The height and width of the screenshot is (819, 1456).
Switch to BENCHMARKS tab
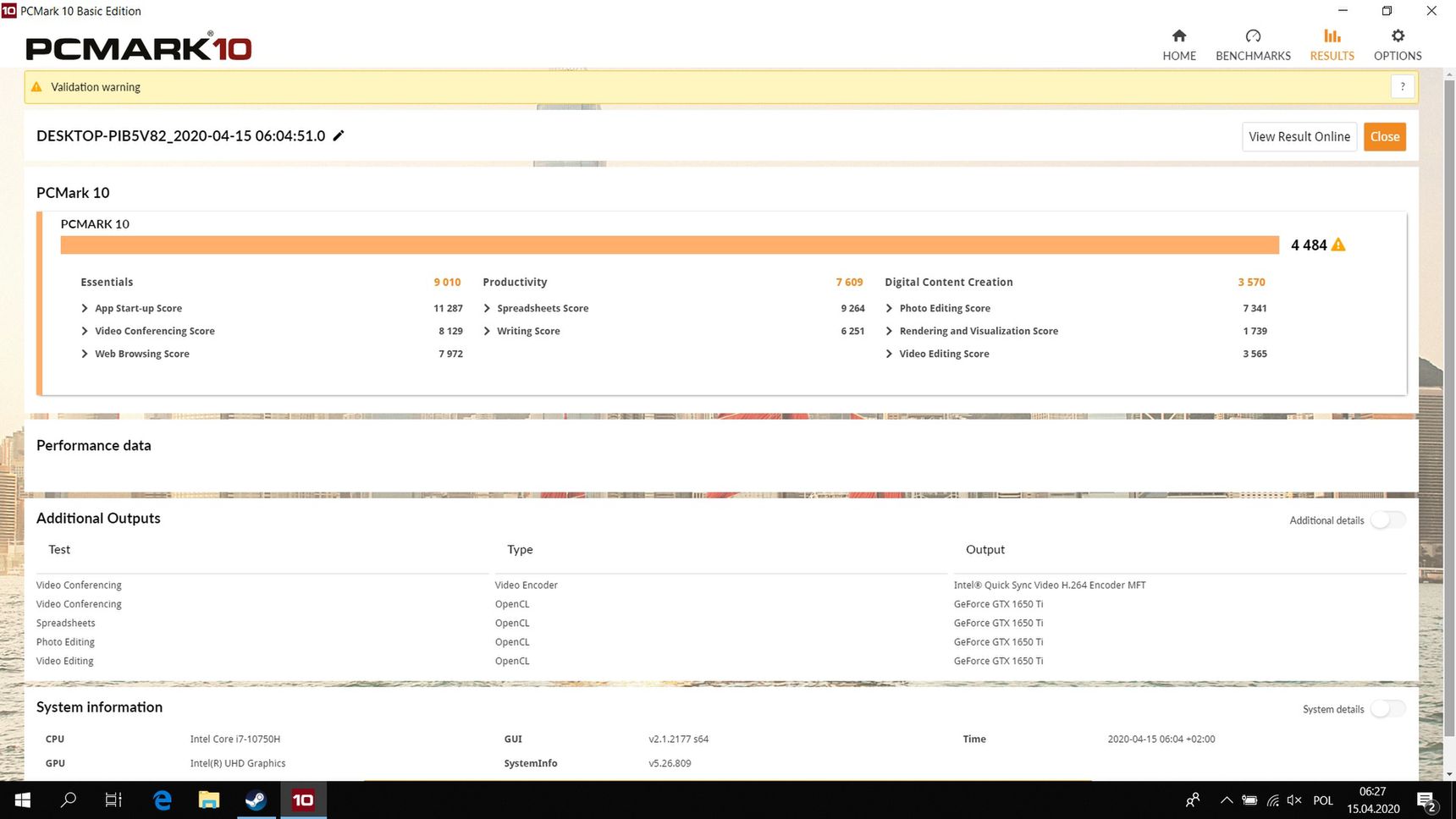(1253, 45)
